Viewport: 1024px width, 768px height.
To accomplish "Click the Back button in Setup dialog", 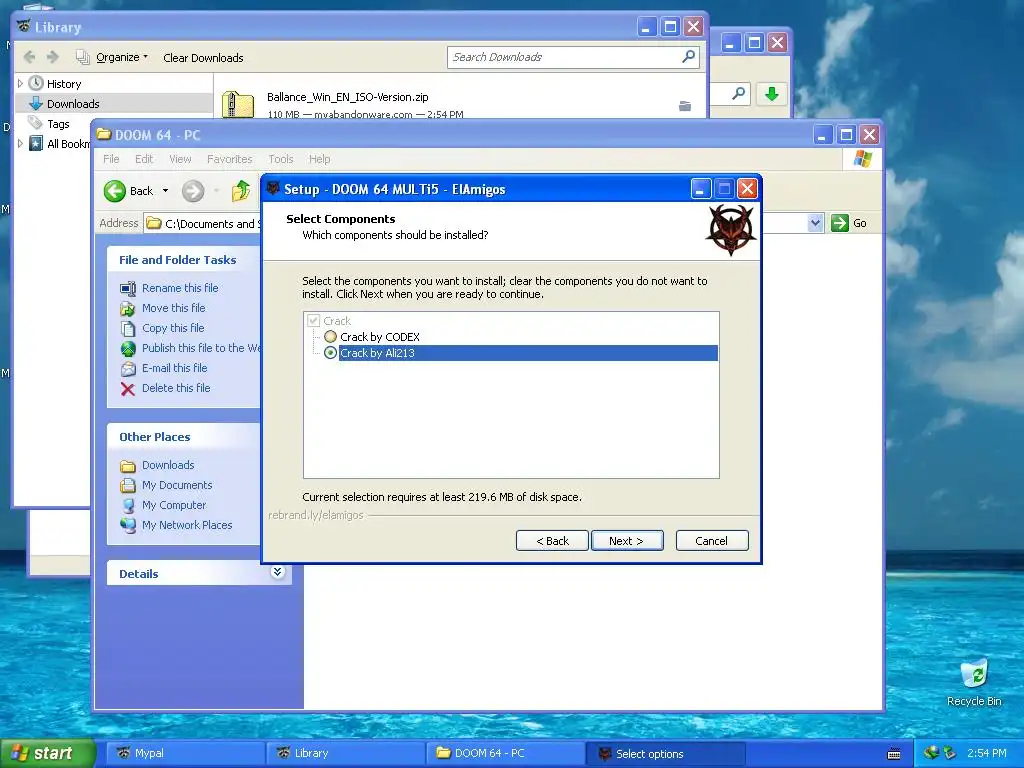I will [x=552, y=541].
